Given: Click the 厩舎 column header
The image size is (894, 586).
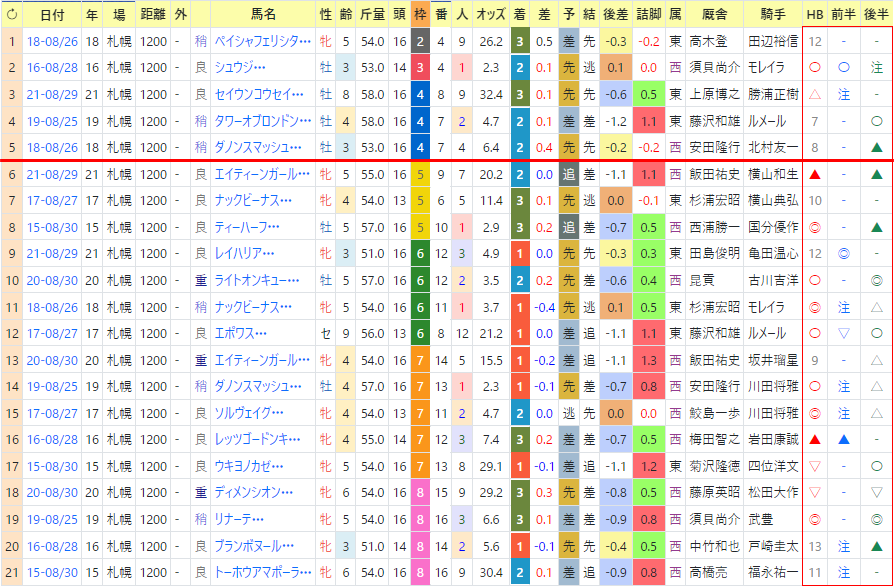Looking at the screenshot, I should point(714,15).
